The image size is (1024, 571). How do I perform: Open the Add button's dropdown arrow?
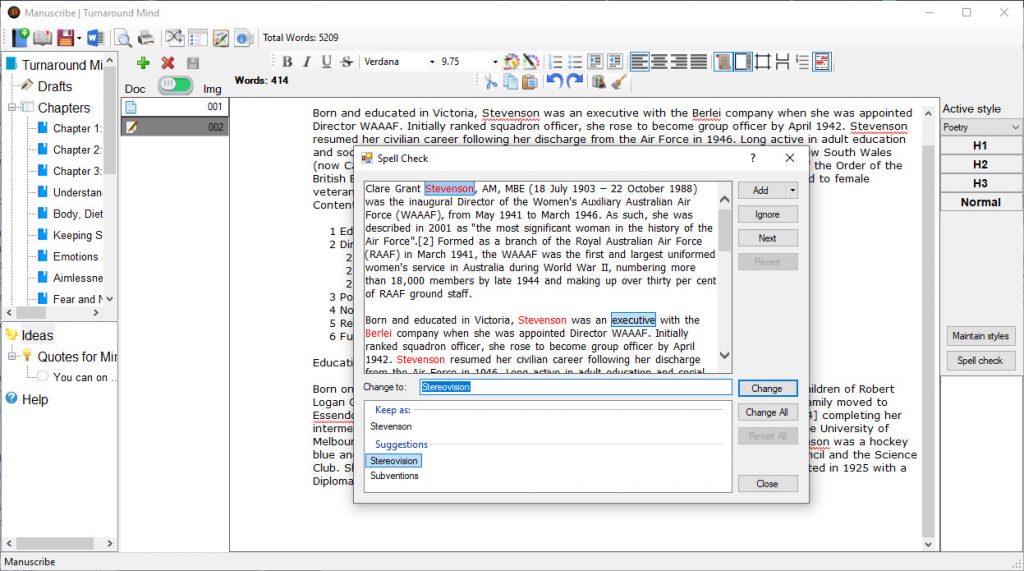point(792,190)
